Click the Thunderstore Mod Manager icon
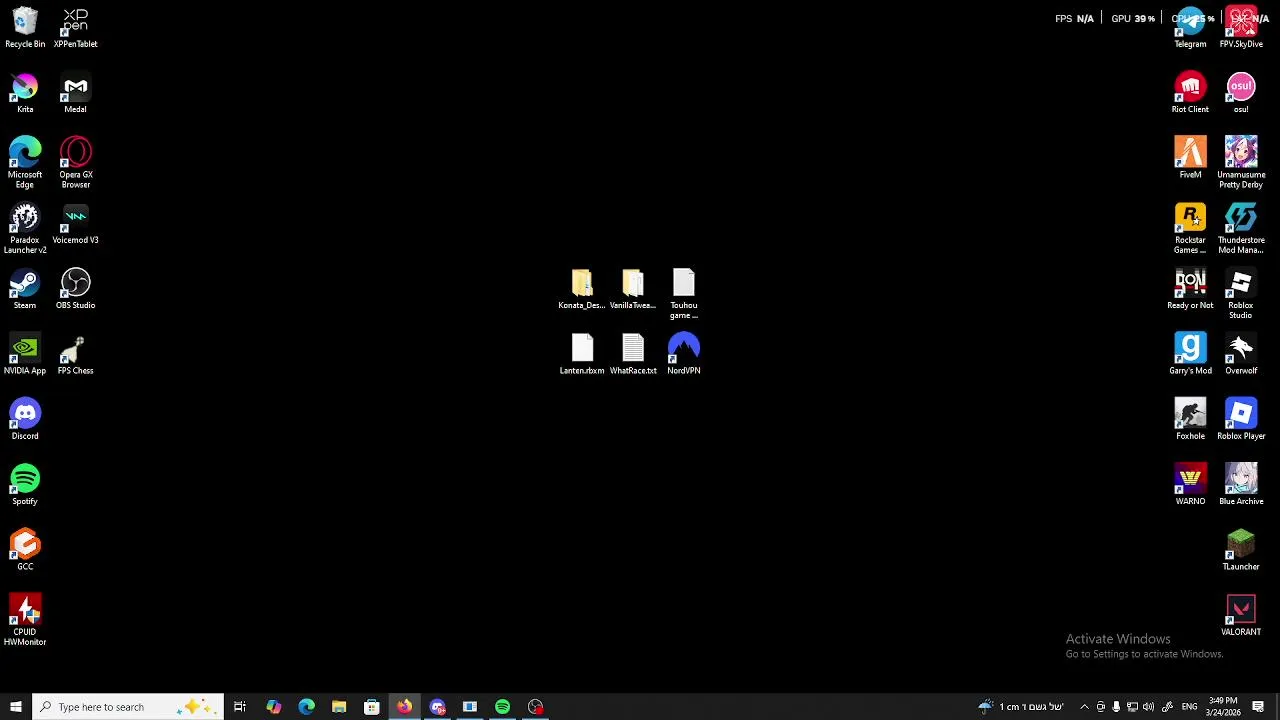Viewport: 1280px width, 720px height. [x=1241, y=228]
